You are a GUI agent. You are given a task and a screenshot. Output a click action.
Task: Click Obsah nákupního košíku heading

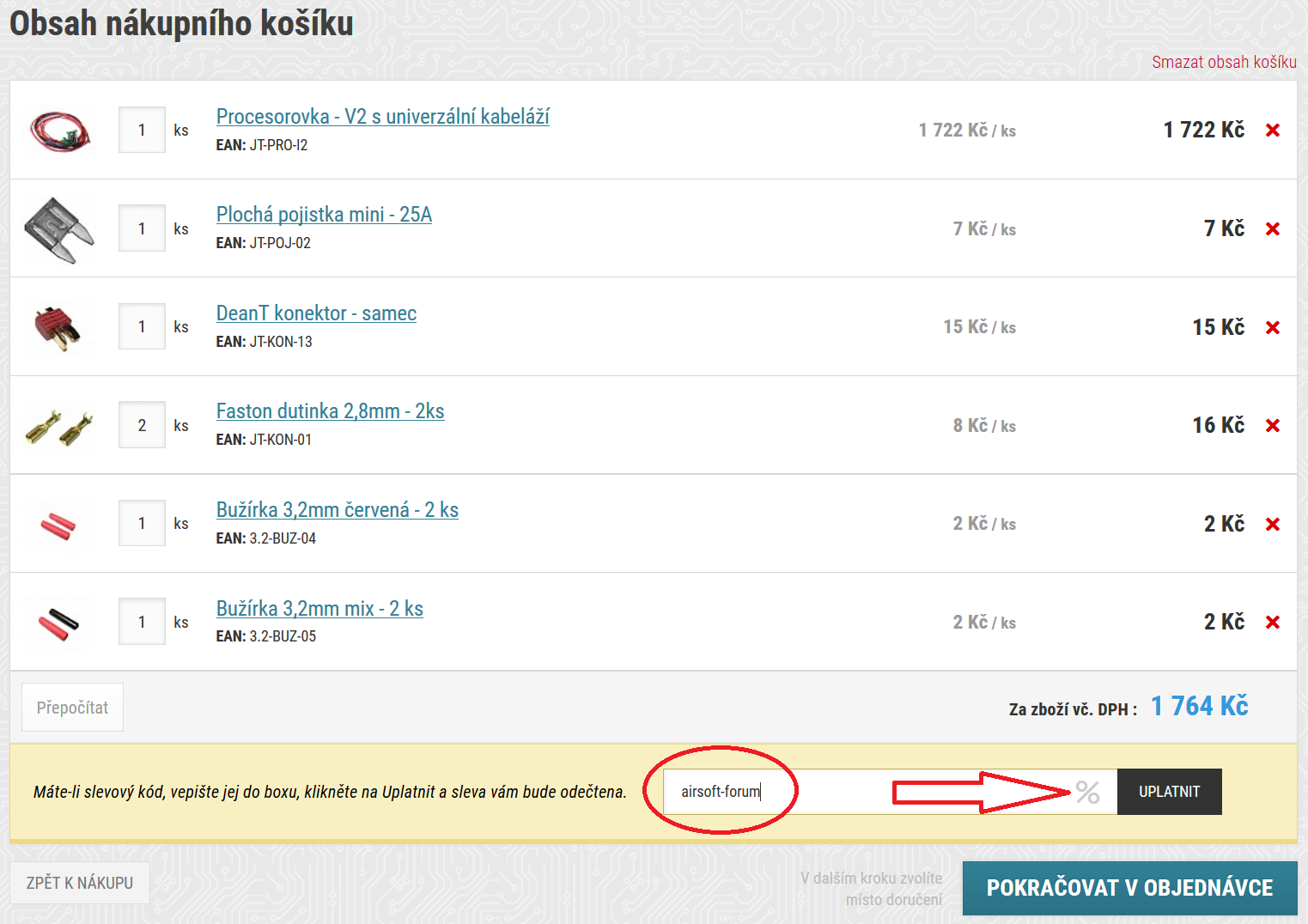[x=181, y=23]
